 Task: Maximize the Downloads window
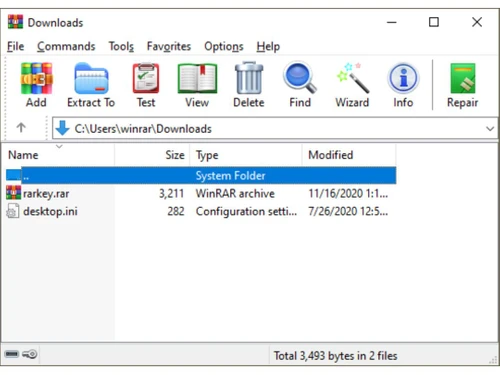pyautogui.click(x=434, y=22)
